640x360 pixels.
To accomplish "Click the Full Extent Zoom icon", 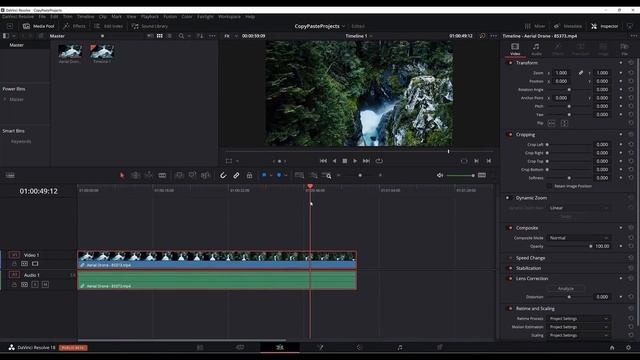I will pyautogui.click(x=299, y=176).
